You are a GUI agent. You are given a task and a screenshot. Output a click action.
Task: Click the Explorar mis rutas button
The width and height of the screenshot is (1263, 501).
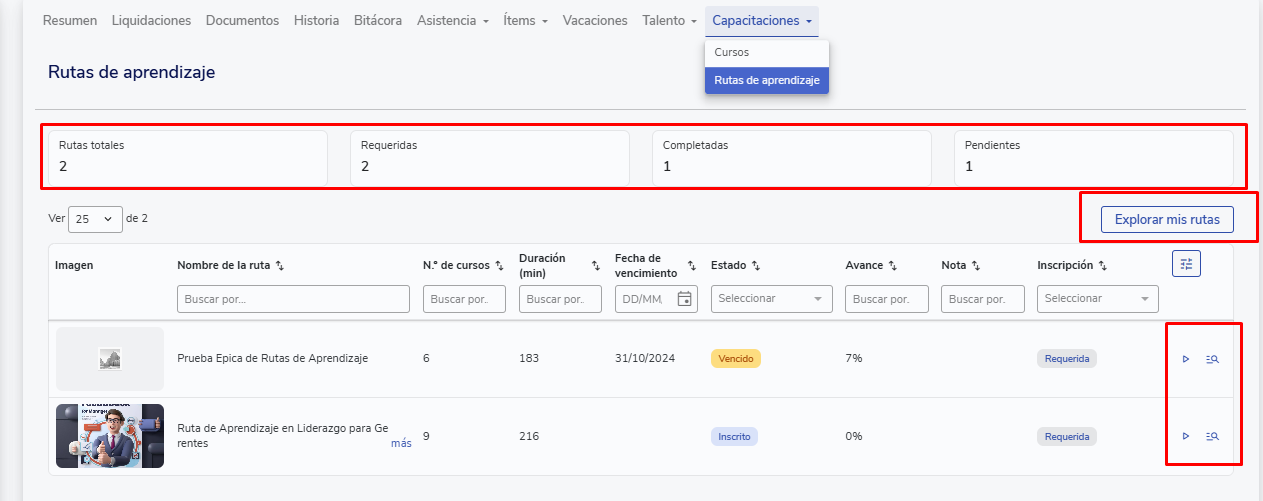pos(1166,219)
